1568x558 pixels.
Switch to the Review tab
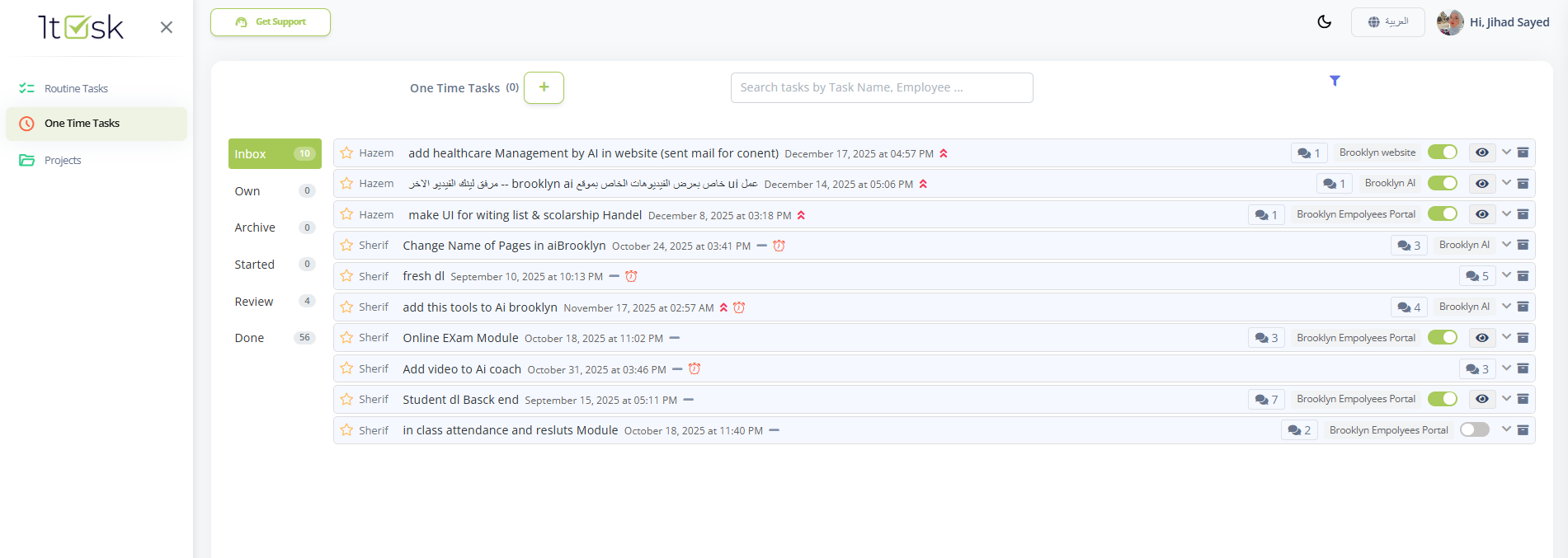[275, 302]
